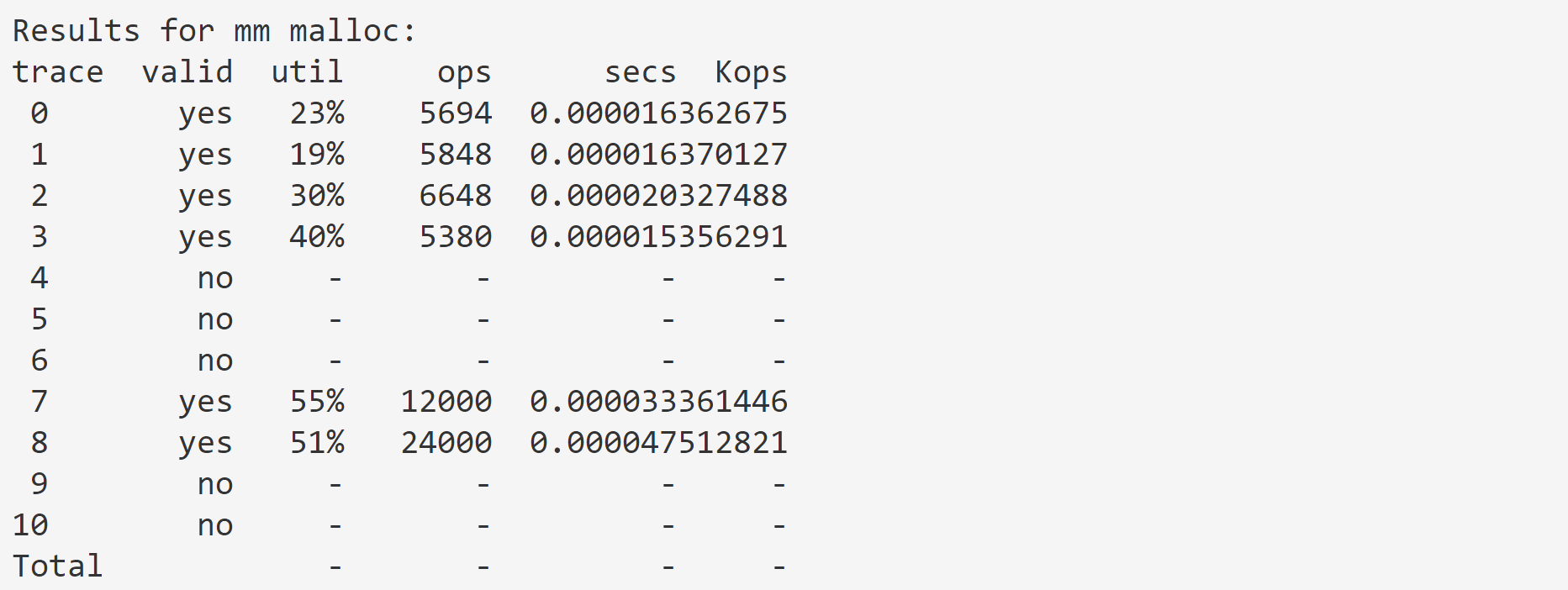Click the 'no' entry for trace 9
Screen dimensions: 1568x590
[215, 485]
